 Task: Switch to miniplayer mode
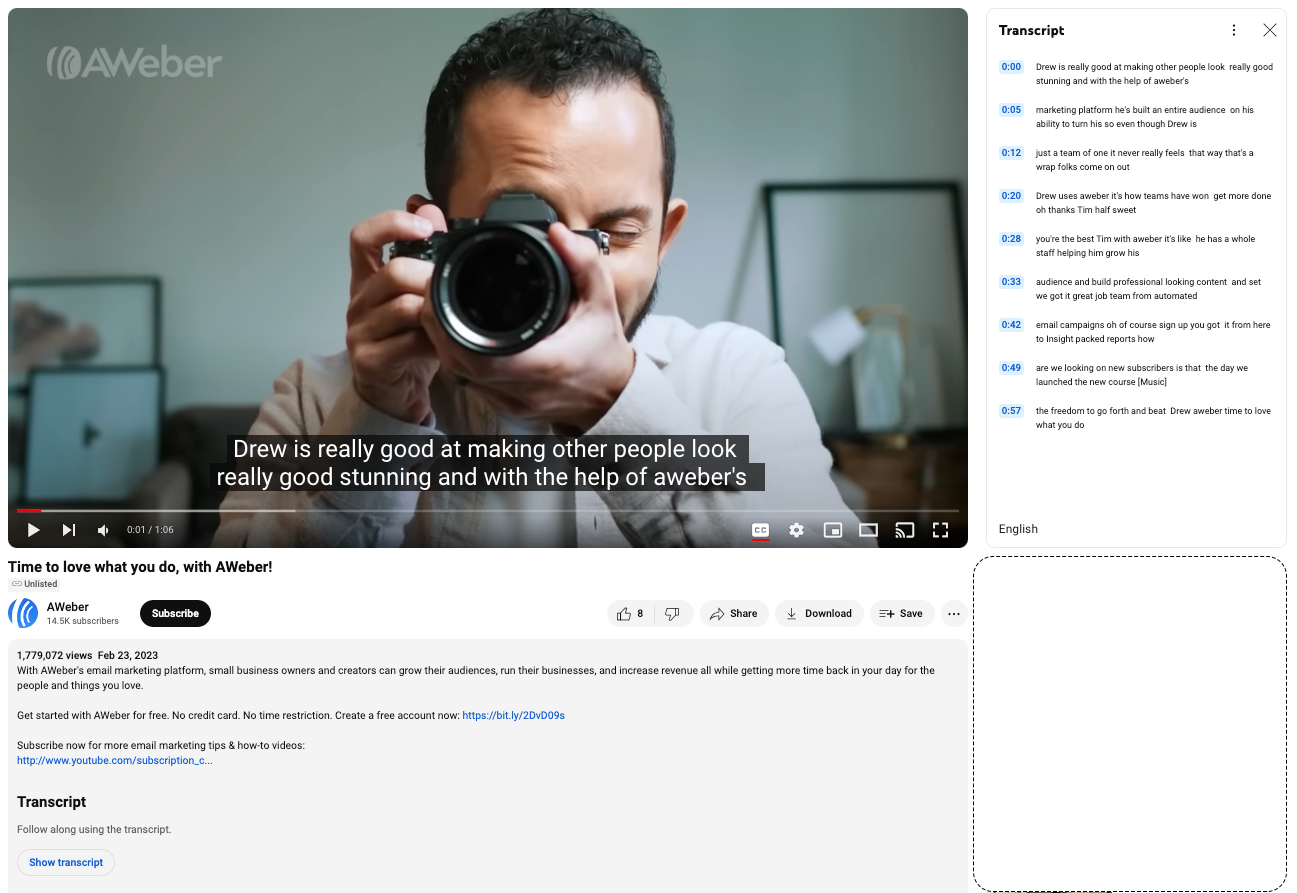tap(832, 530)
